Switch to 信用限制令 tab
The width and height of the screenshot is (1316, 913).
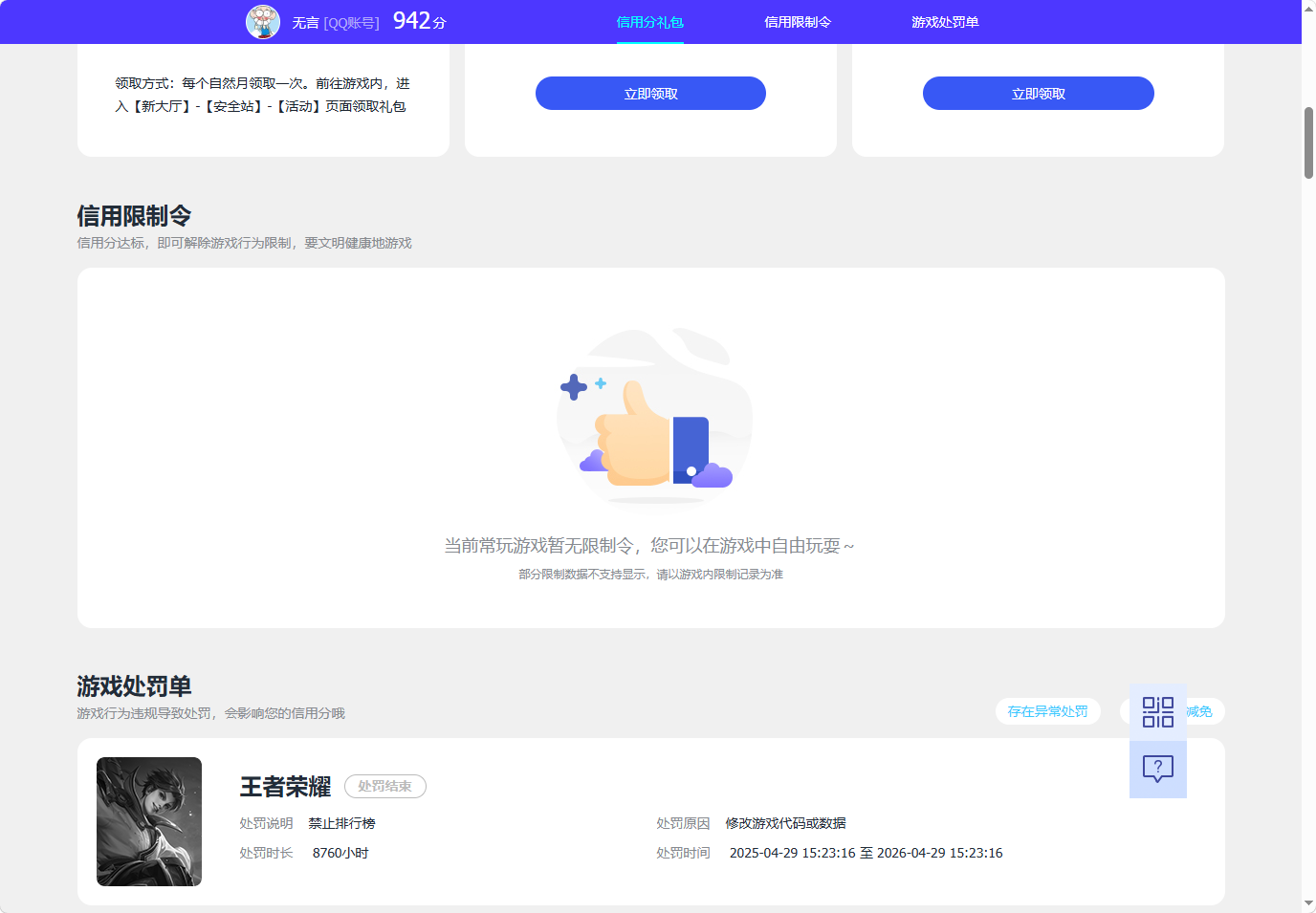pos(798,22)
